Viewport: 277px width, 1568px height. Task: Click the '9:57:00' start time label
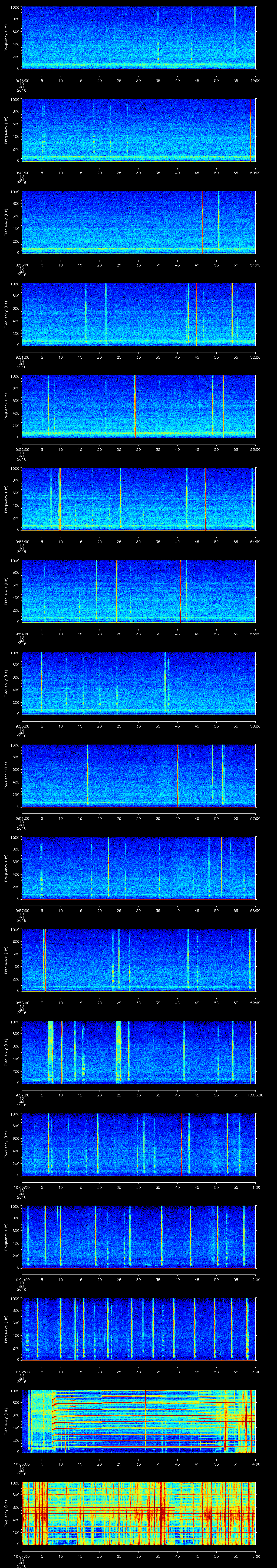coord(22,910)
